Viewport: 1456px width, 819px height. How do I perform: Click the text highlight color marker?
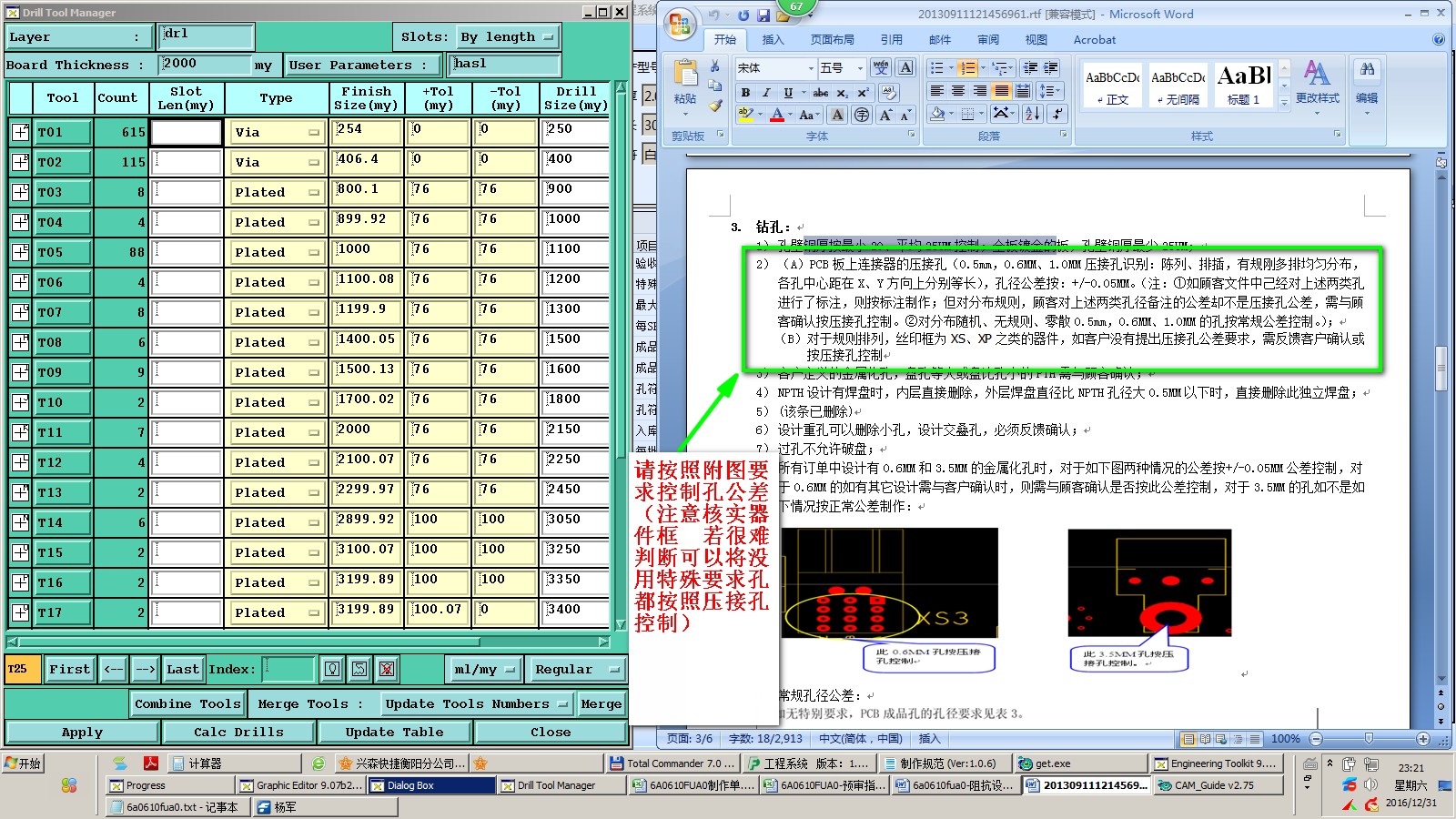[x=746, y=115]
